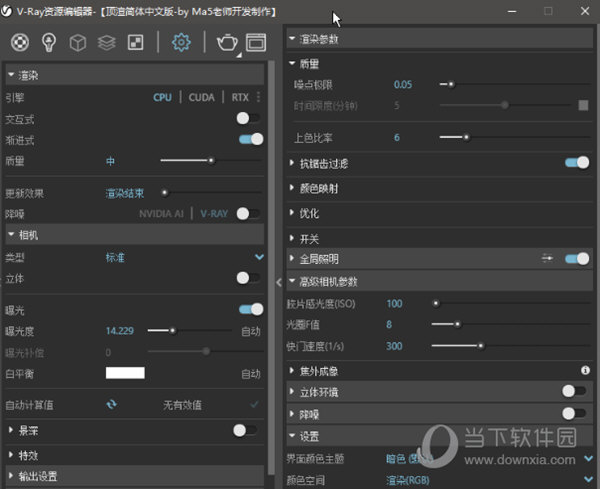
Task: Toggle the 降噪 denoiser switch in render section
Action: 249,214
